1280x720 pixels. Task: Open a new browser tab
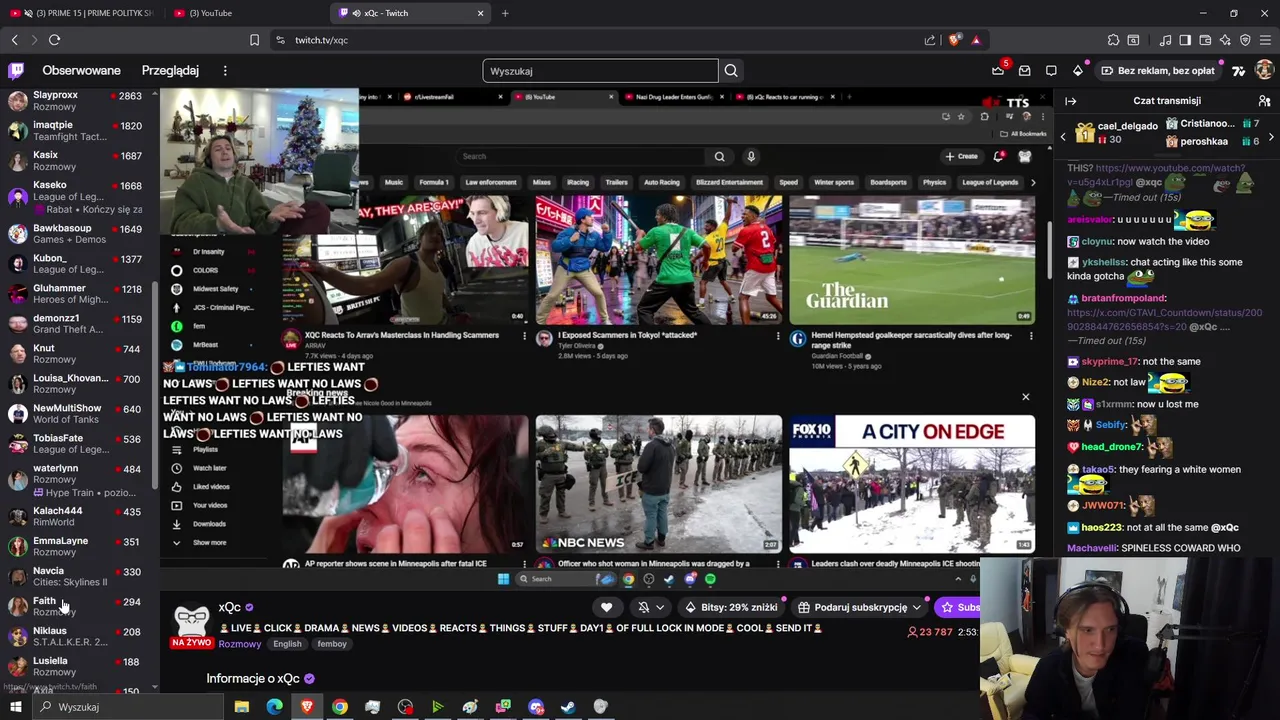[x=505, y=13]
